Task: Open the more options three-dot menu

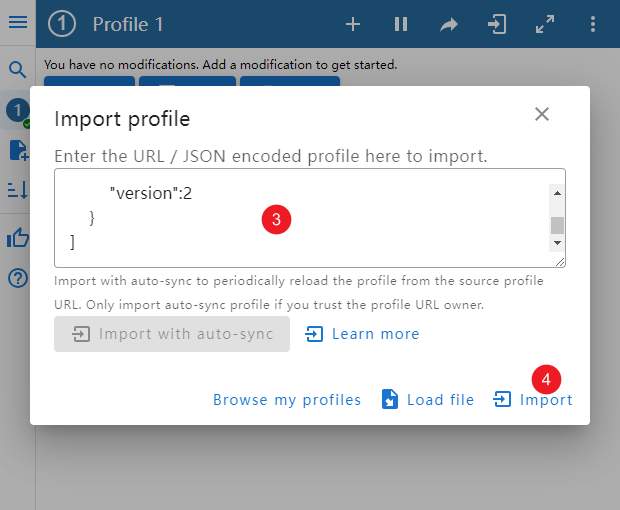Action: [593, 24]
